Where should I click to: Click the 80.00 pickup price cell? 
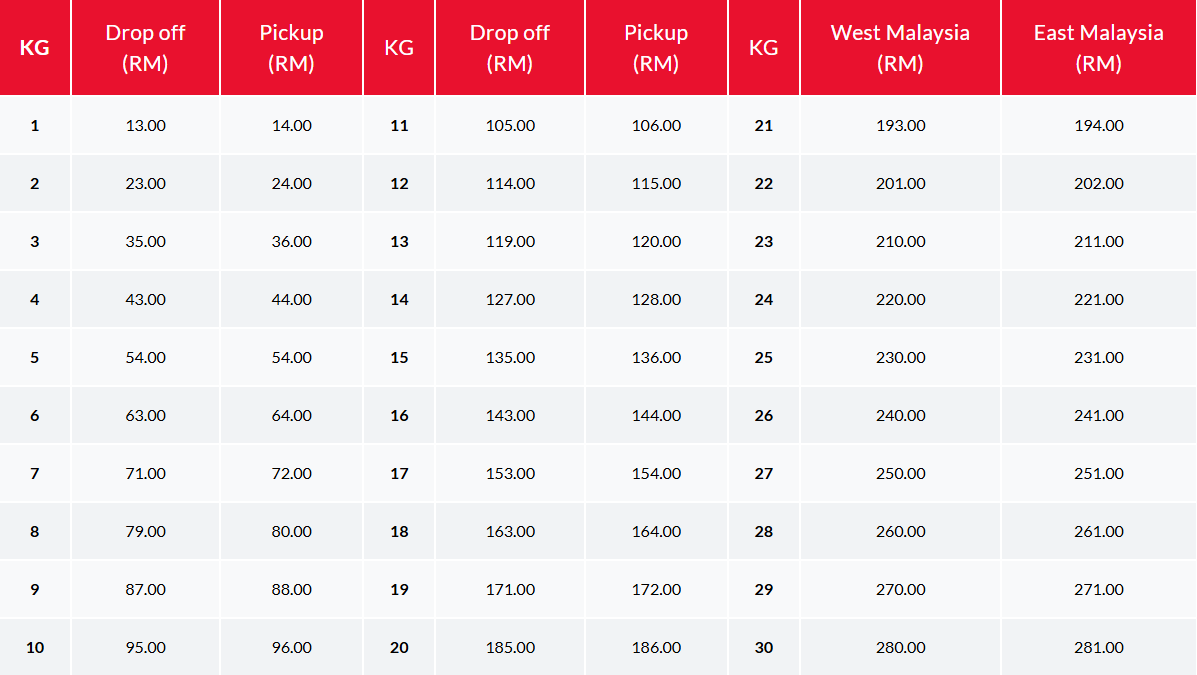point(291,532)
